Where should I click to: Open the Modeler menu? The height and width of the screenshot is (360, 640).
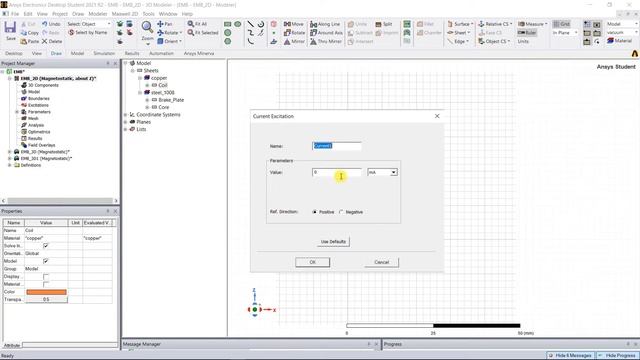pos(98,14)
